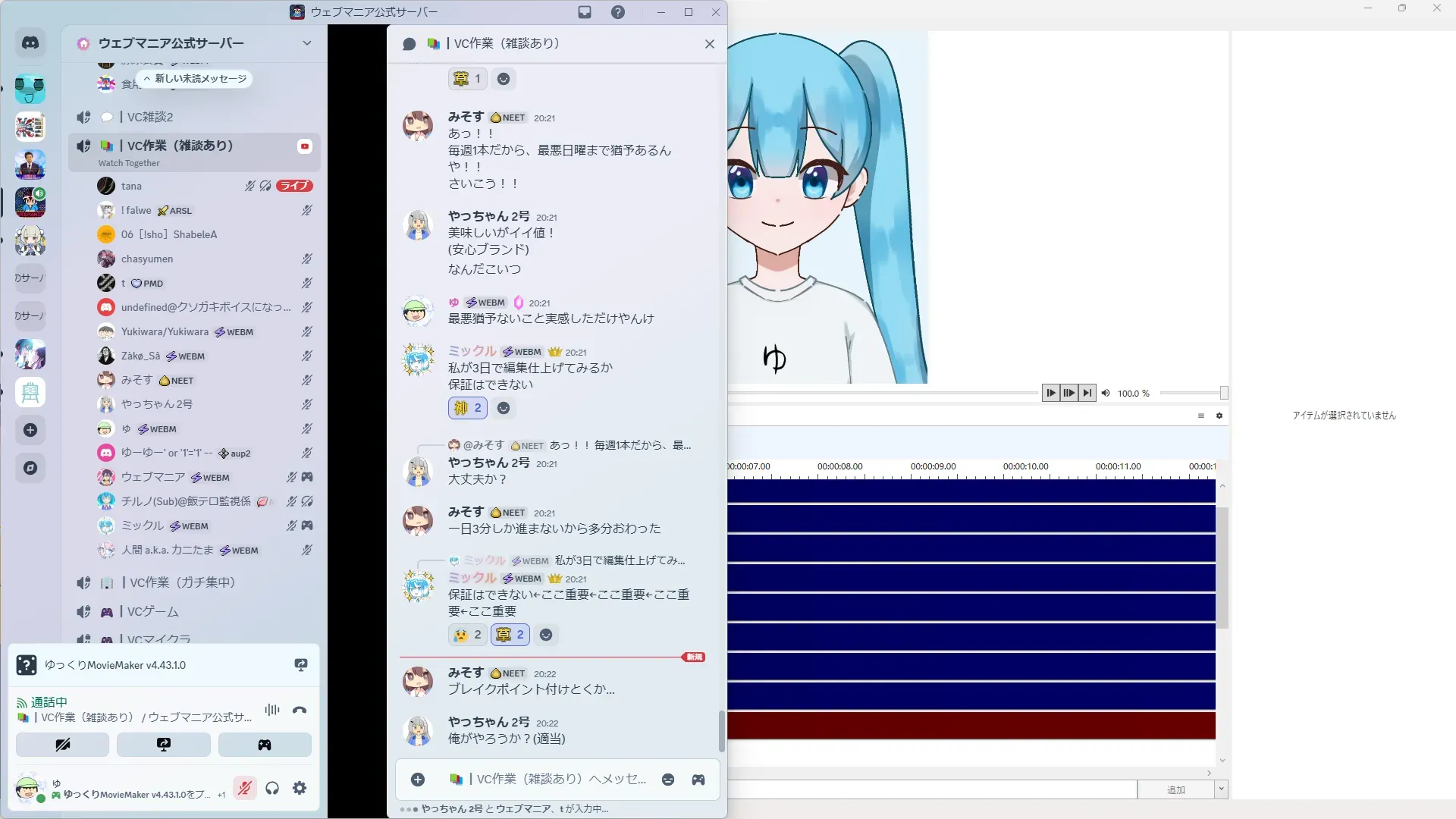Viewport: 1456px width, 819px height.
Task: Click the plus attachment button in chat
Action: tap(418, 780)
